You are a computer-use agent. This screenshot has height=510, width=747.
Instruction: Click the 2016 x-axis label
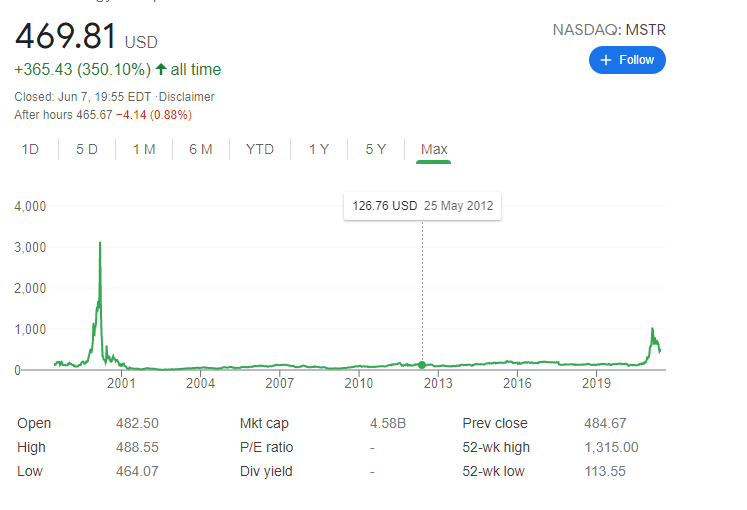[517, 383]
